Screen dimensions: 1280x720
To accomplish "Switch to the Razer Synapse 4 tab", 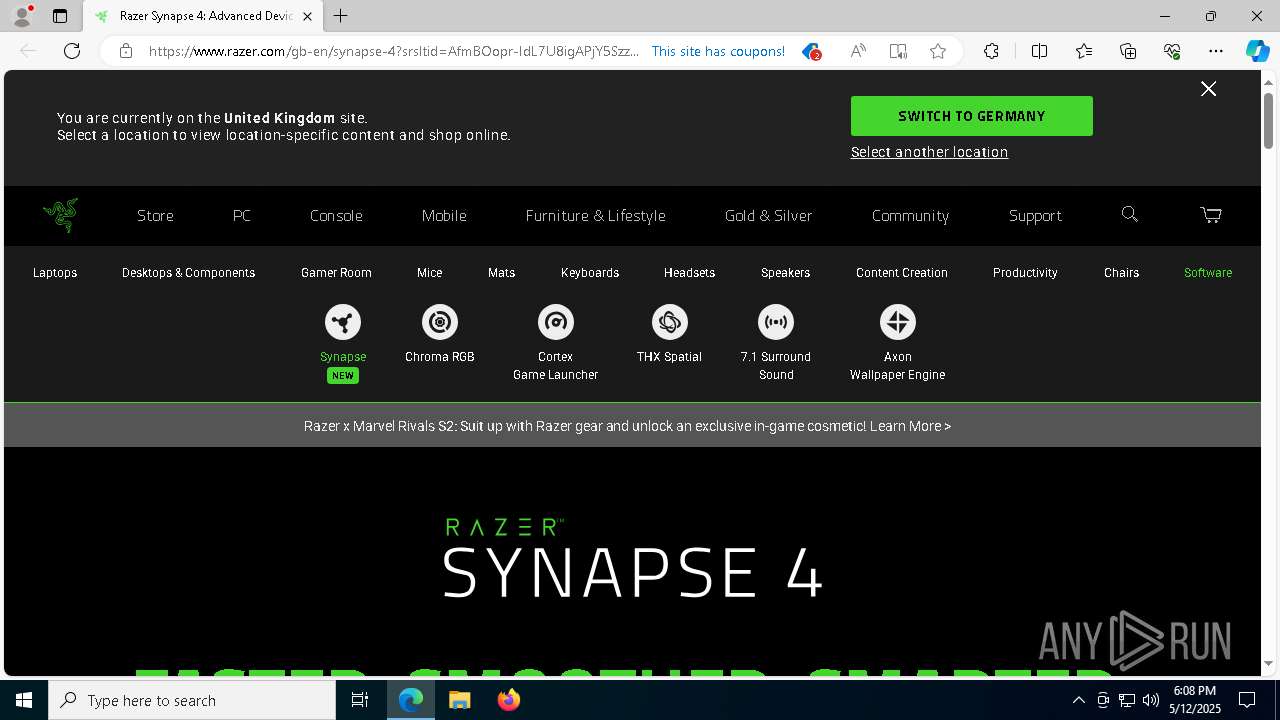I will point(202,16).
